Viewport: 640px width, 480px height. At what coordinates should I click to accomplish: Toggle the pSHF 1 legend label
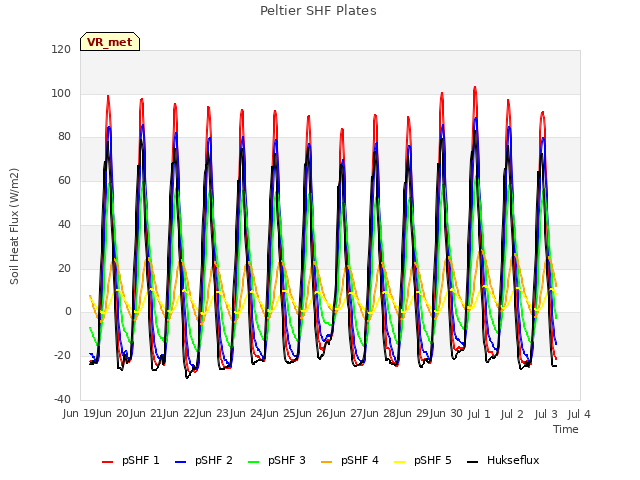pyautogui.click(x=141, y=460)
